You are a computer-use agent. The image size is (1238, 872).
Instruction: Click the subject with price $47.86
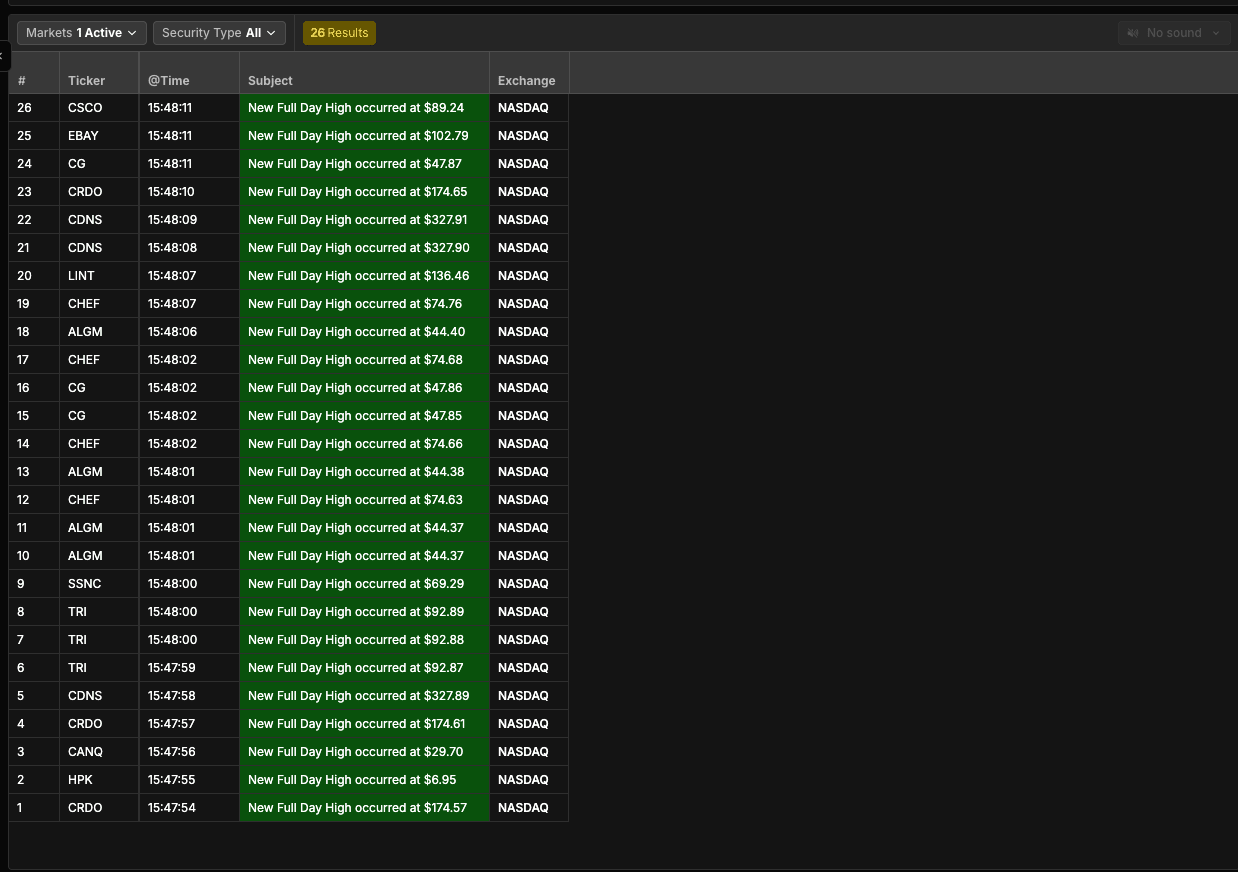pos(364,388)
